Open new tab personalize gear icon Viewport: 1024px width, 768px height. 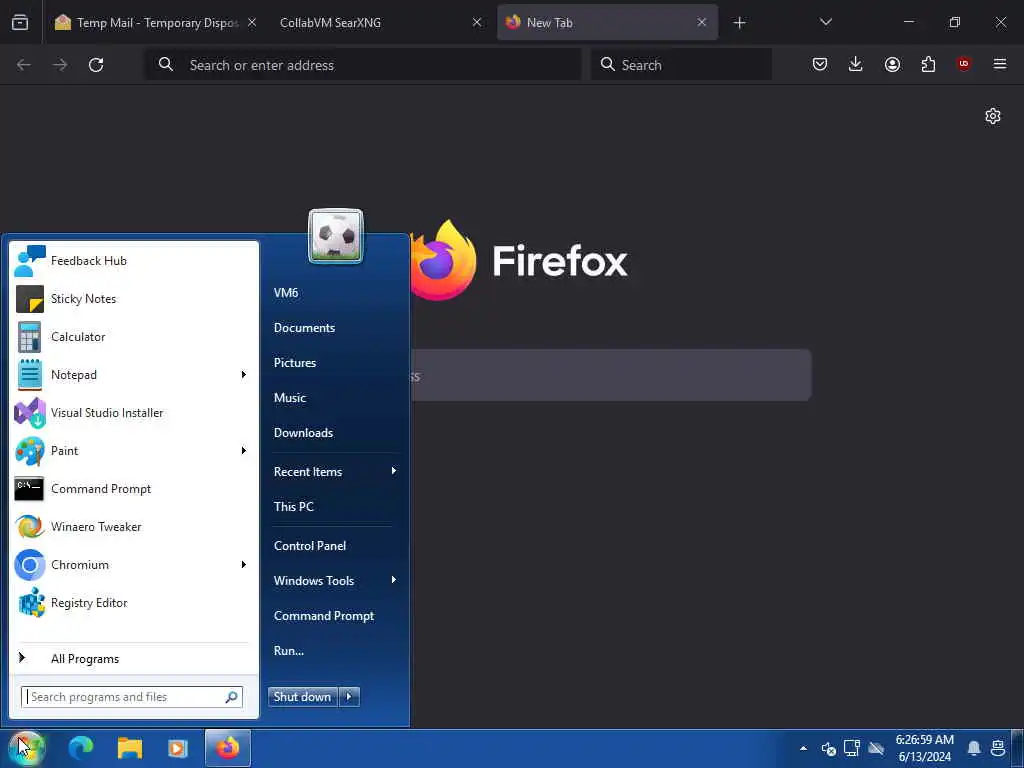point(993,116)
